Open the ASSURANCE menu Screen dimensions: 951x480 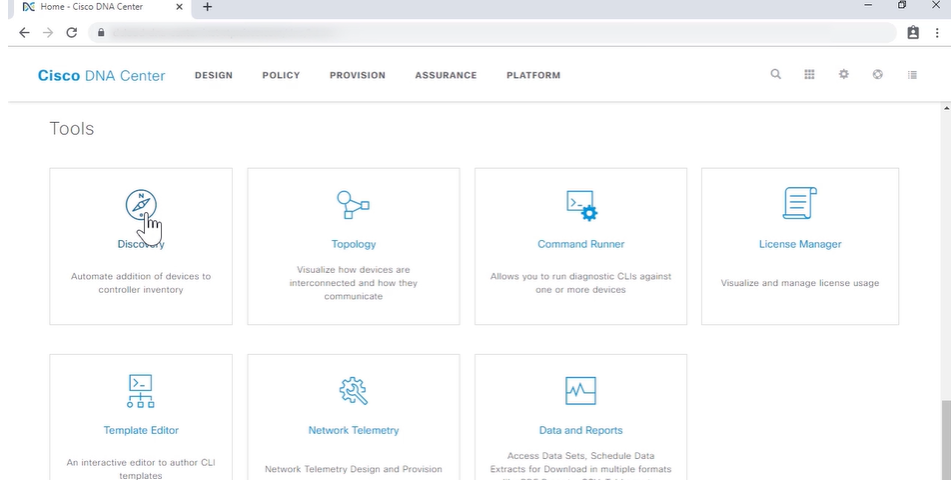446,75
